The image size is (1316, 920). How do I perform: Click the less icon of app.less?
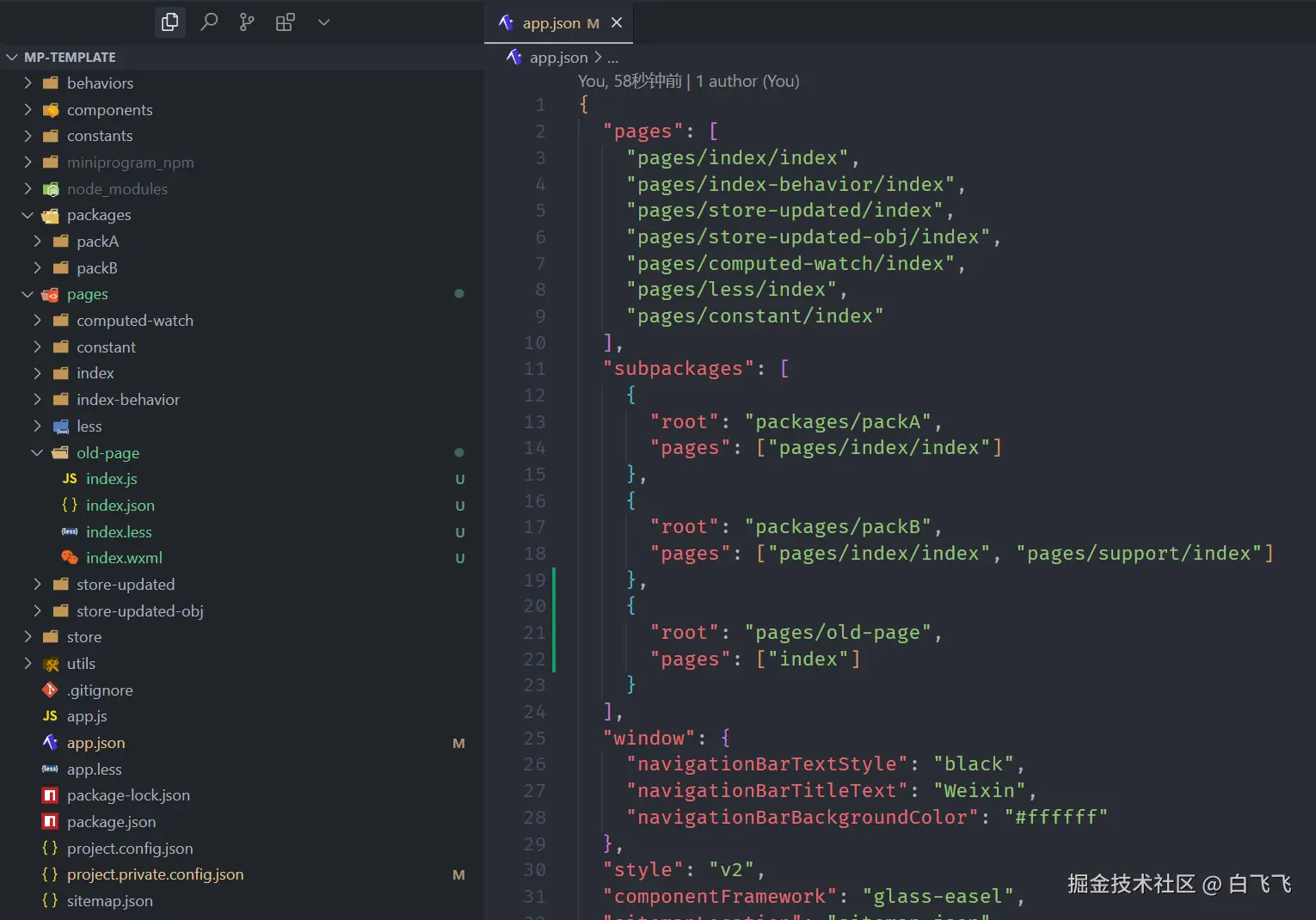pos(51,770)
